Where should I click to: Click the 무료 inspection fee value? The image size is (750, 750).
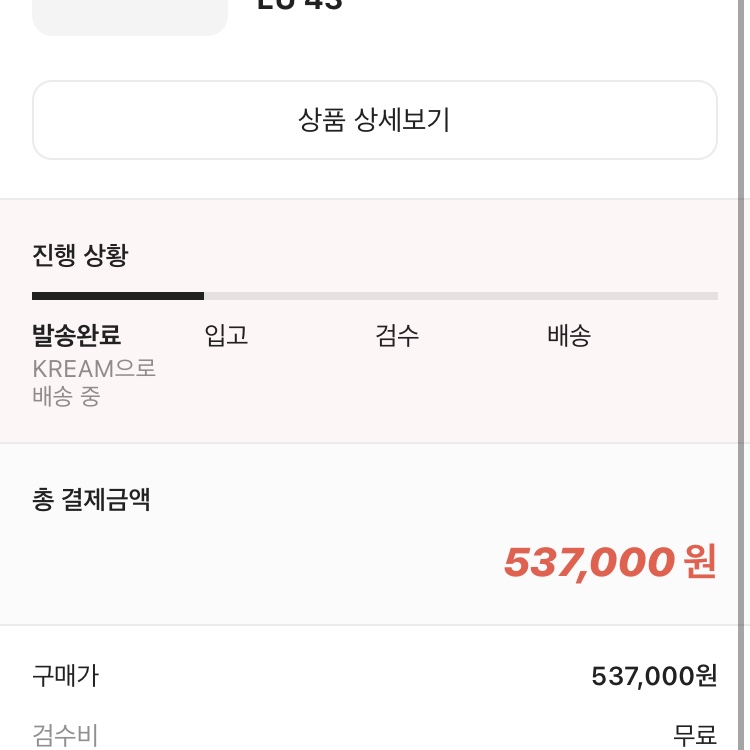tap(695, 735)
